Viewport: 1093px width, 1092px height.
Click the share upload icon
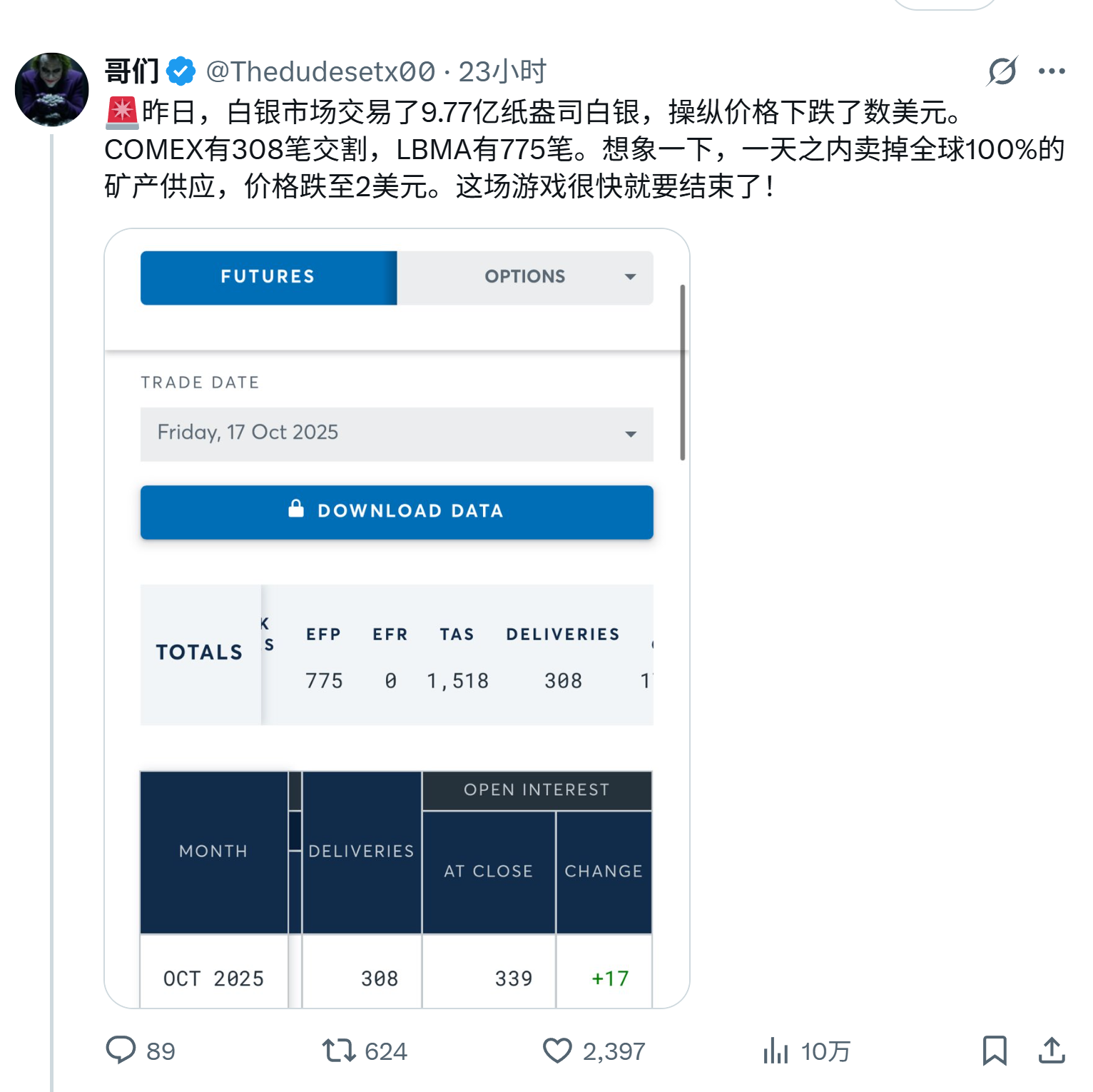[x=1052, y=1051]
